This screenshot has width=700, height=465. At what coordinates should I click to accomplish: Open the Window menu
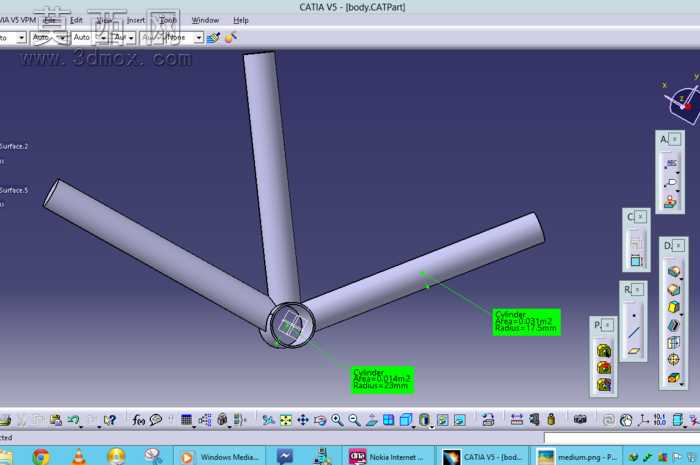click(205, 20)
